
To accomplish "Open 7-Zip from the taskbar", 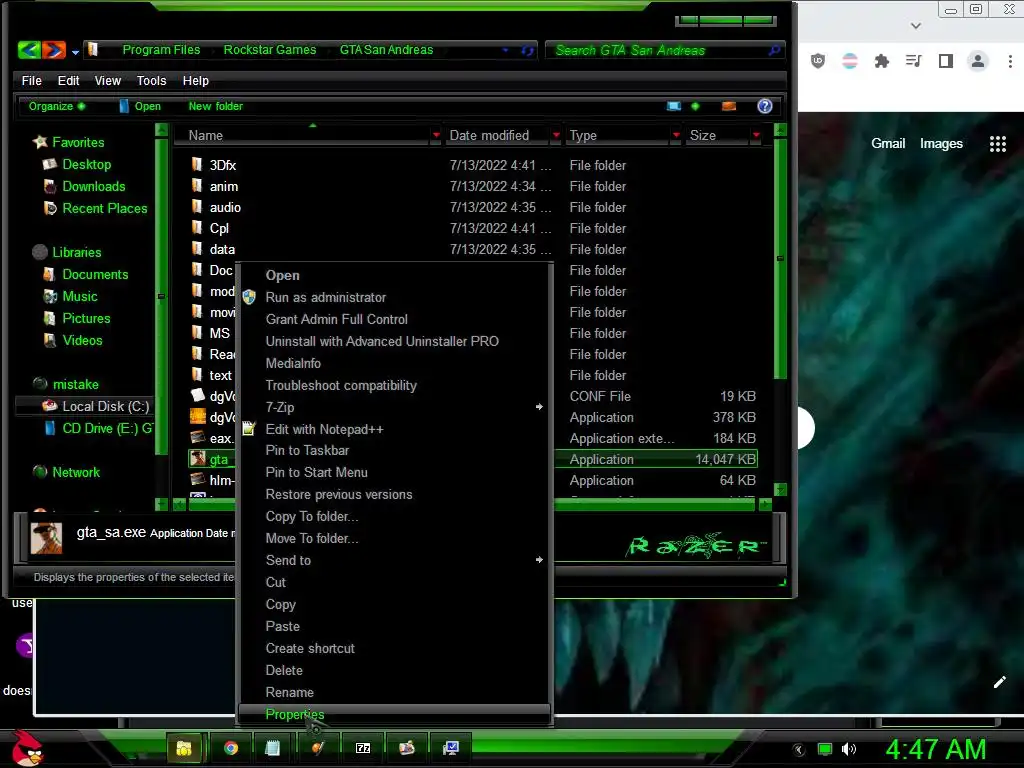I will tap(363, 748).
